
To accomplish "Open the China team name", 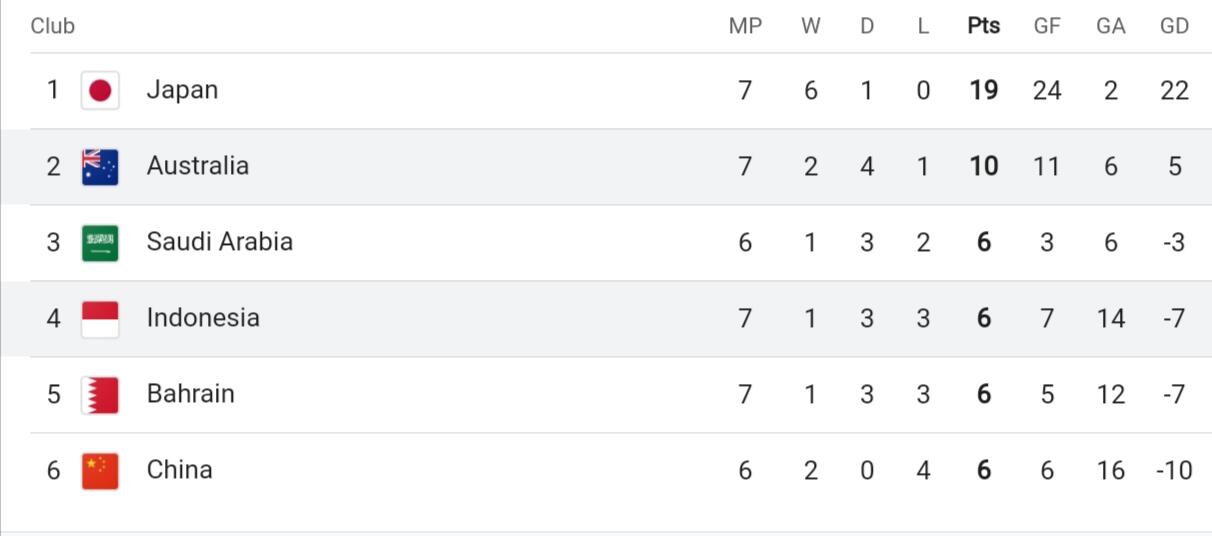I will pos(180,470).
